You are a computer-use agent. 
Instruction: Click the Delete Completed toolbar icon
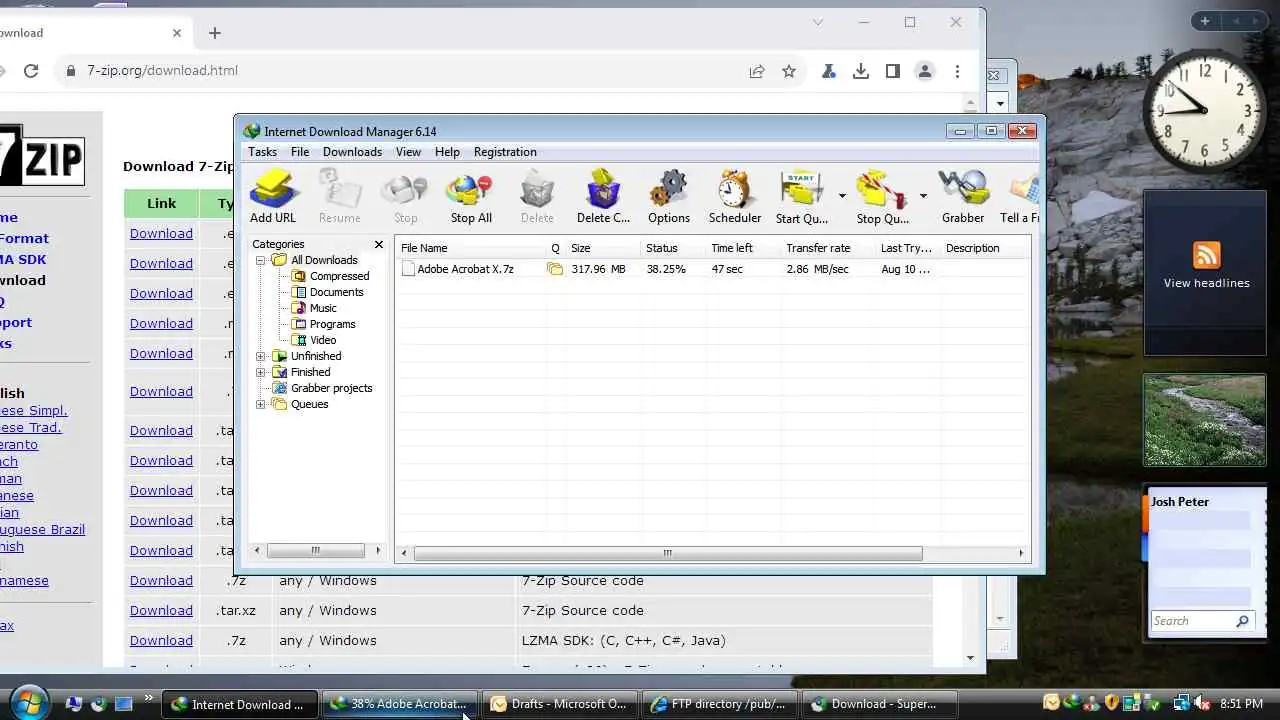[x=603, y=197]
